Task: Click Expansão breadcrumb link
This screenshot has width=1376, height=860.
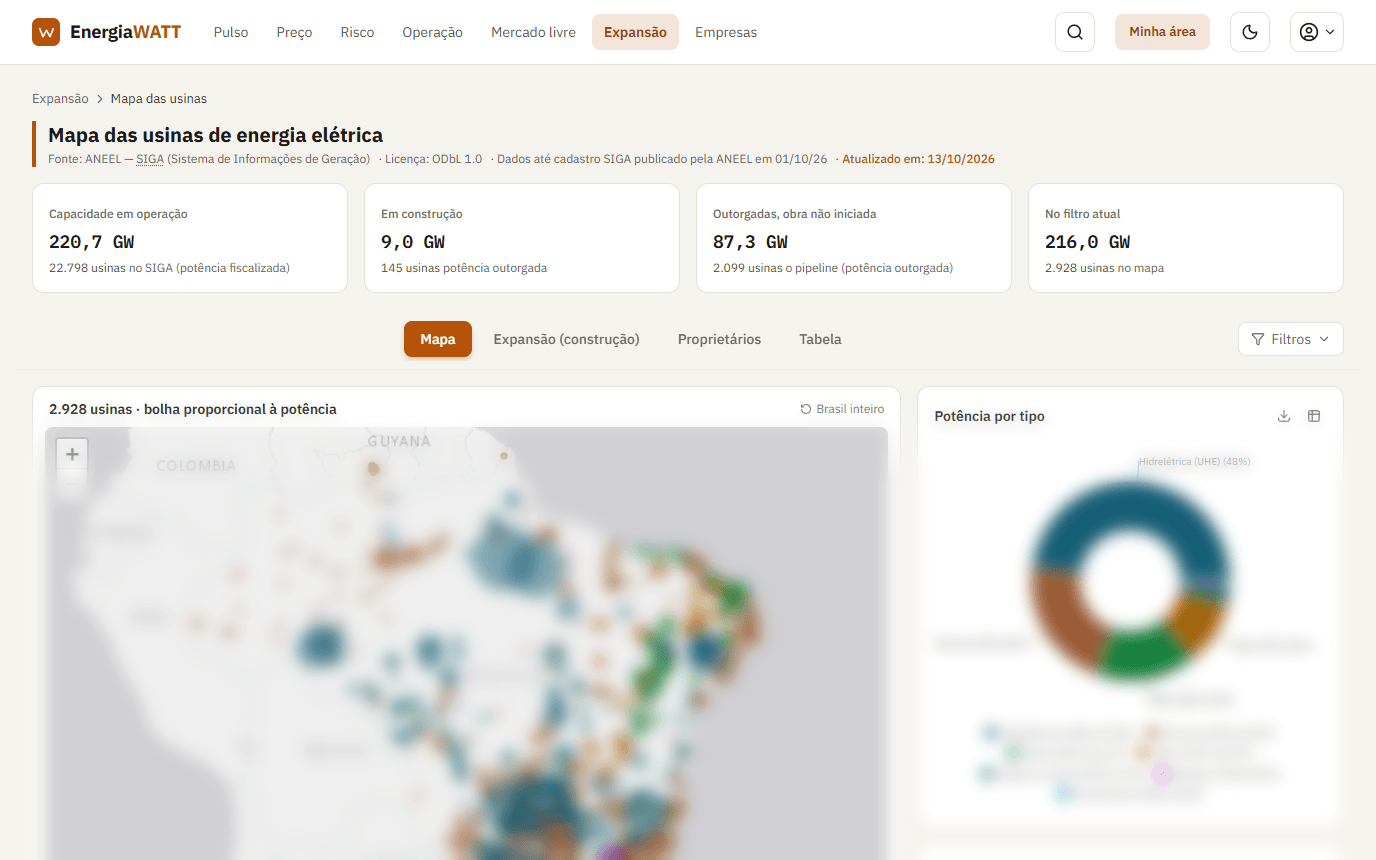Action: pos(60,99)
